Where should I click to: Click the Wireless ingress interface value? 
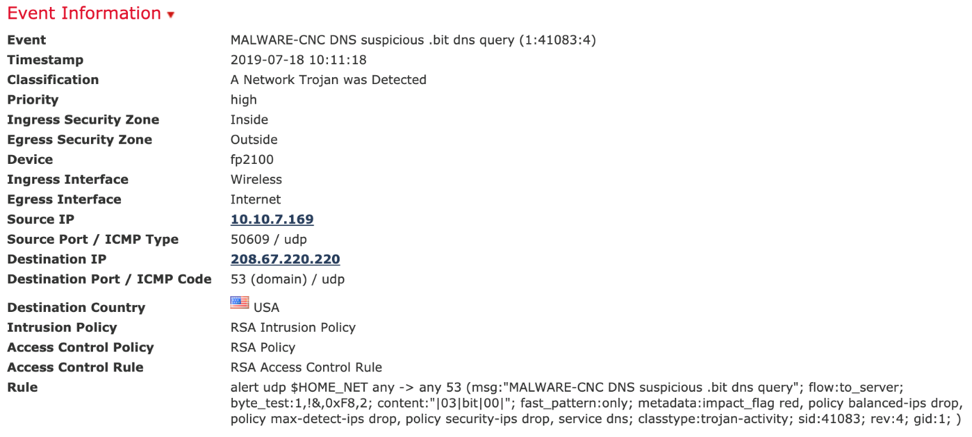[x=256, y=180]
